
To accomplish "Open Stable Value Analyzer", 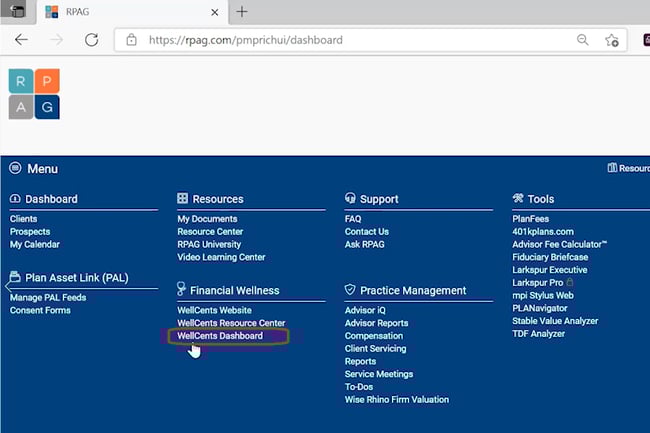I will pos(555,321).
